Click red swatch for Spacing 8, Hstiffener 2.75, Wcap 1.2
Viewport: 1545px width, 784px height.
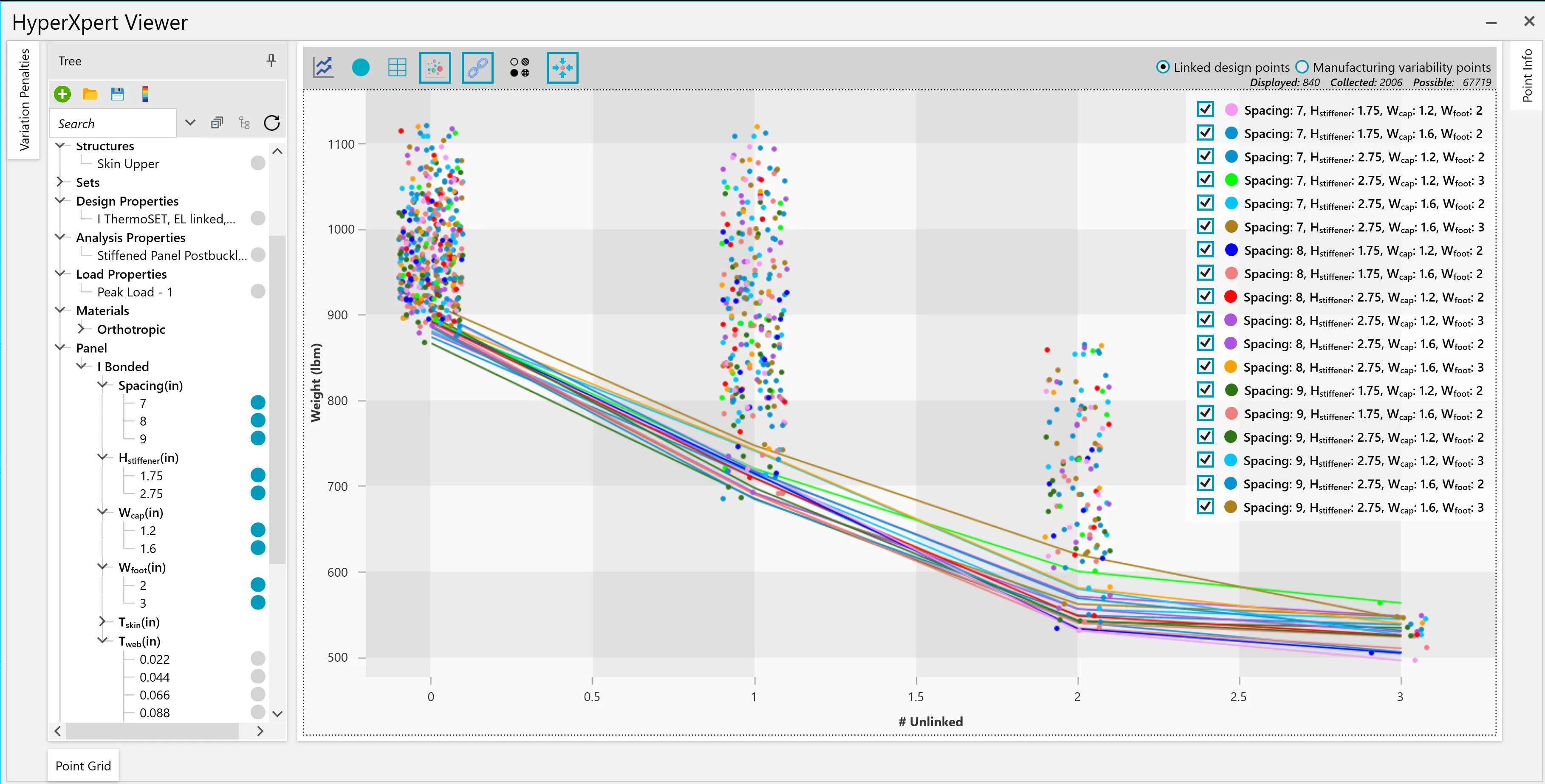[1231, 297]
